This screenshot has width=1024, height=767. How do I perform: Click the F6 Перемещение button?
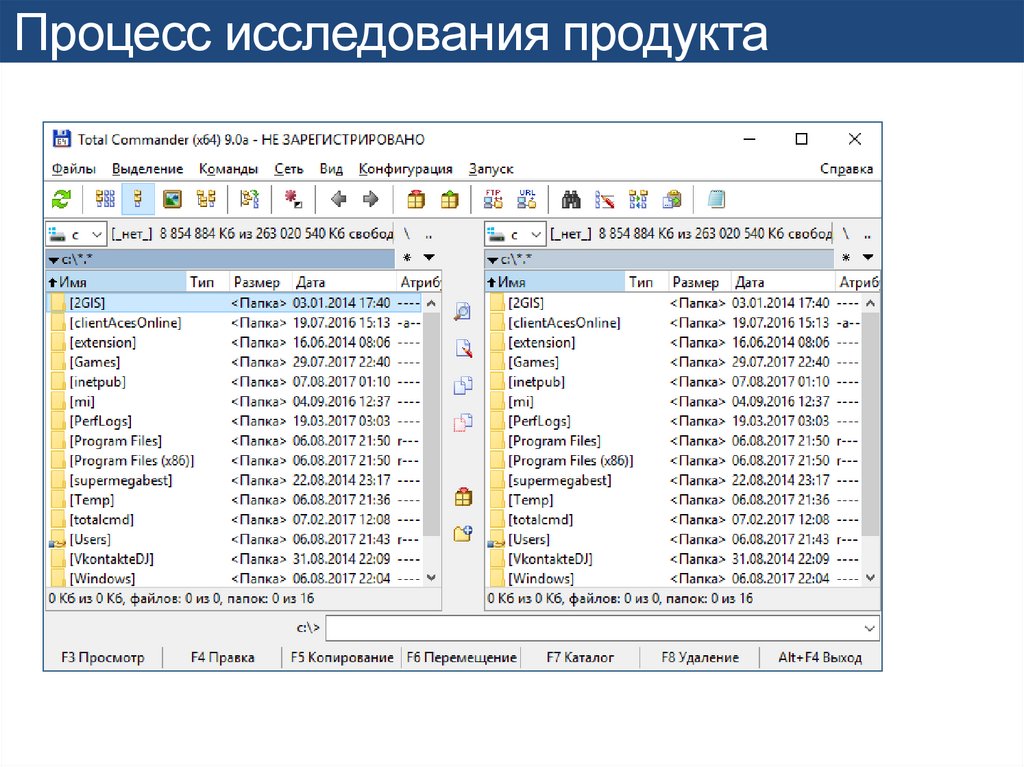(461, 657)
